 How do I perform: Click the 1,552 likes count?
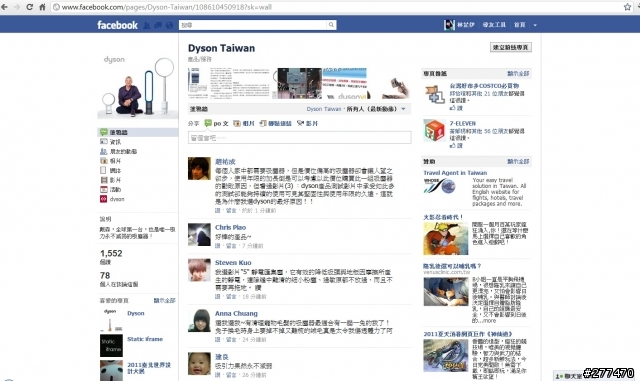pos(111,253)
